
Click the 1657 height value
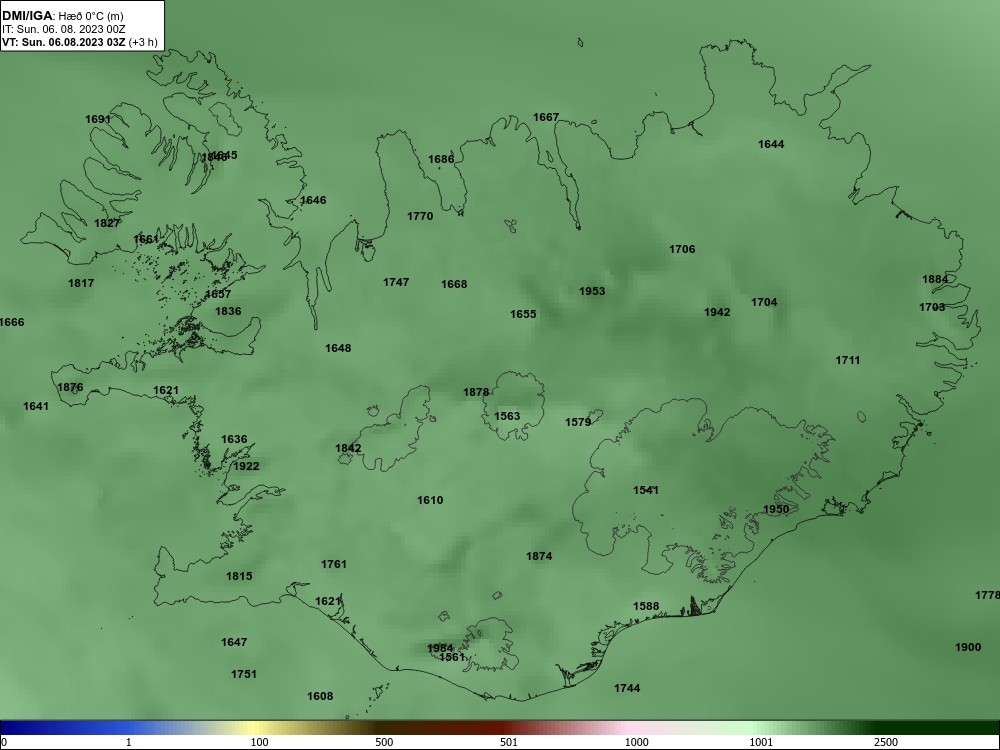pyautogui.click(x=218, y=295)
